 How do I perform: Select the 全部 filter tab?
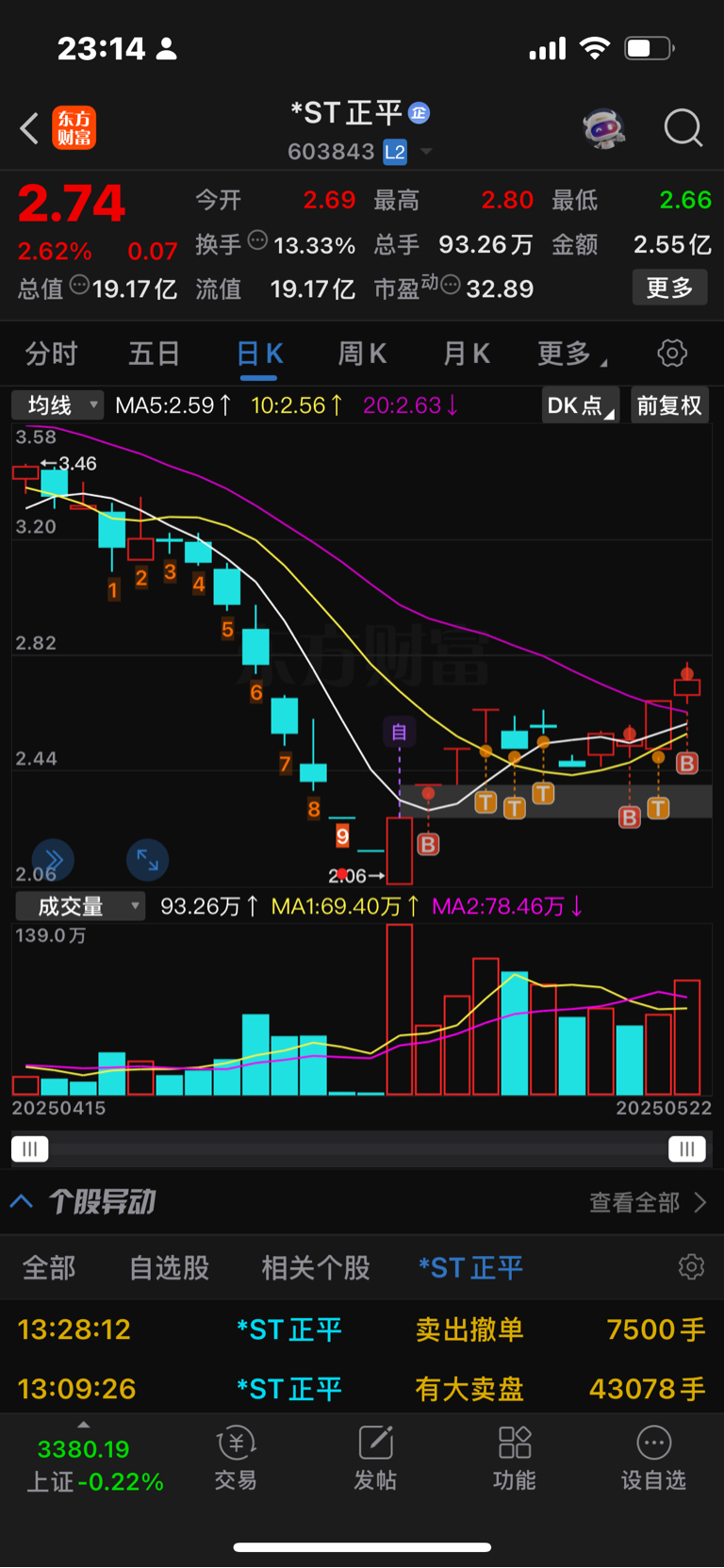(x=49, y=1267)
